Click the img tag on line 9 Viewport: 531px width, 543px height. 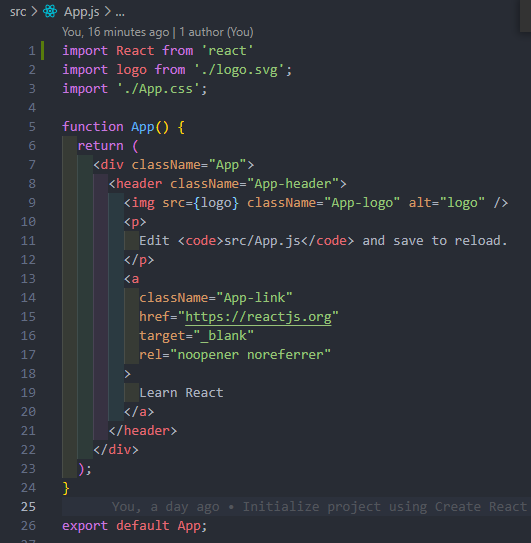click(316, 203)
